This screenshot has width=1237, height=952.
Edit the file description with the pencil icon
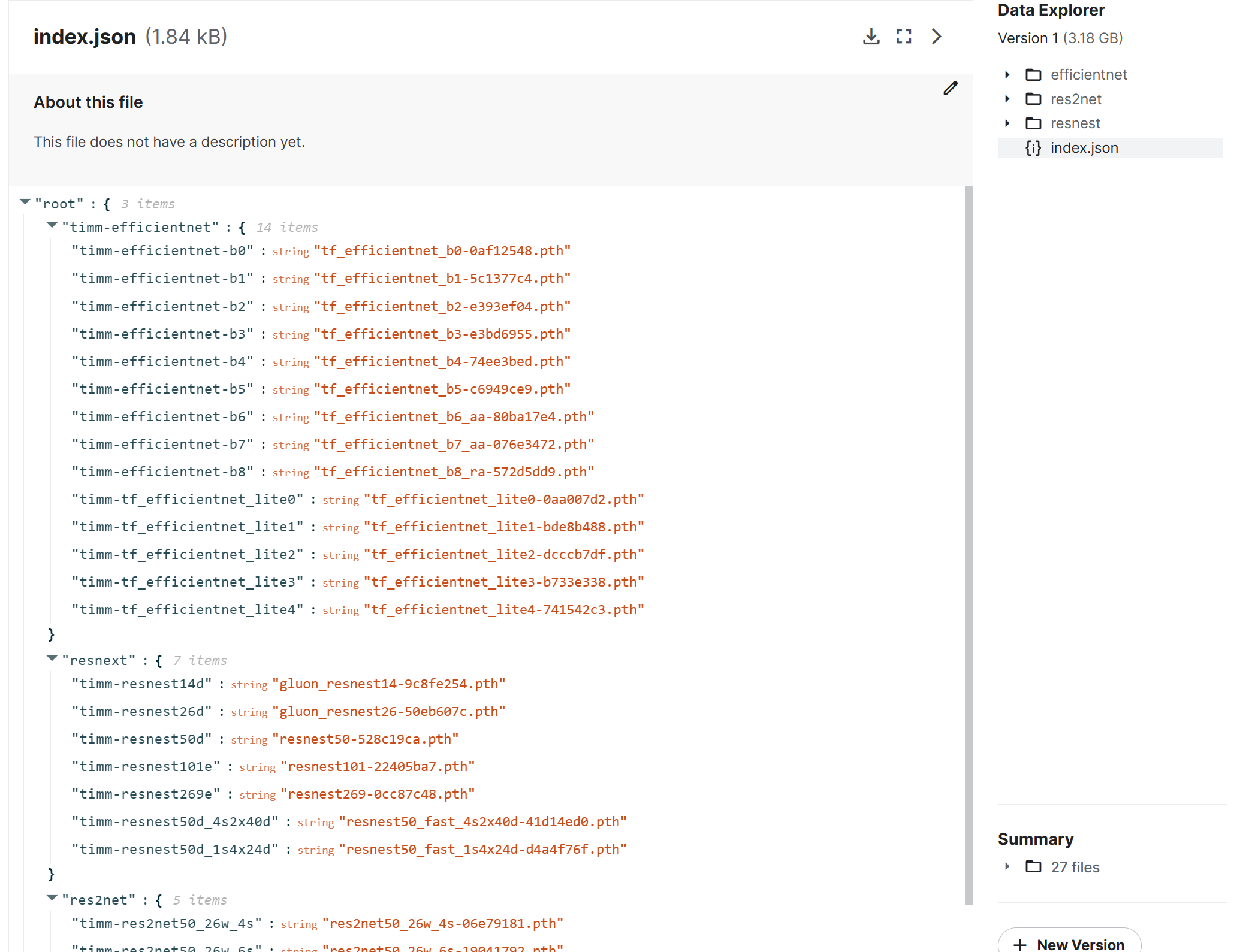tap(951, 88)
